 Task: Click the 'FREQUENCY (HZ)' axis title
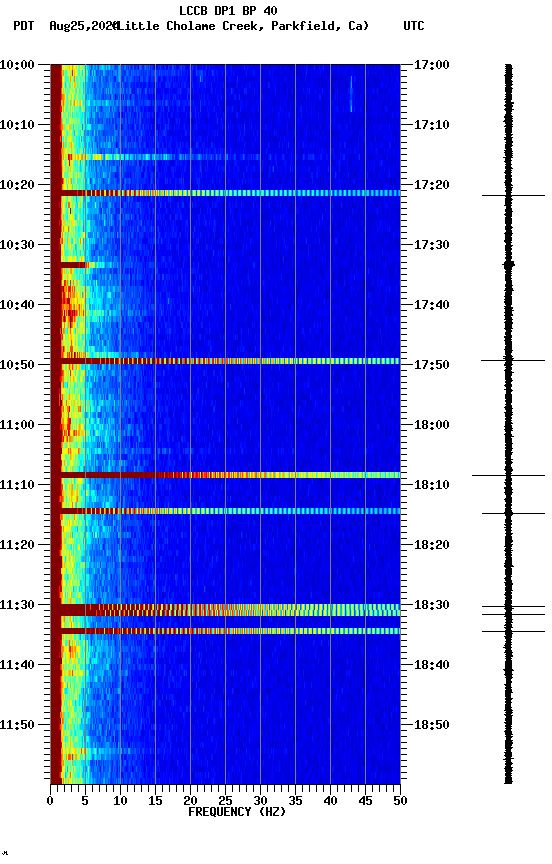237,812
